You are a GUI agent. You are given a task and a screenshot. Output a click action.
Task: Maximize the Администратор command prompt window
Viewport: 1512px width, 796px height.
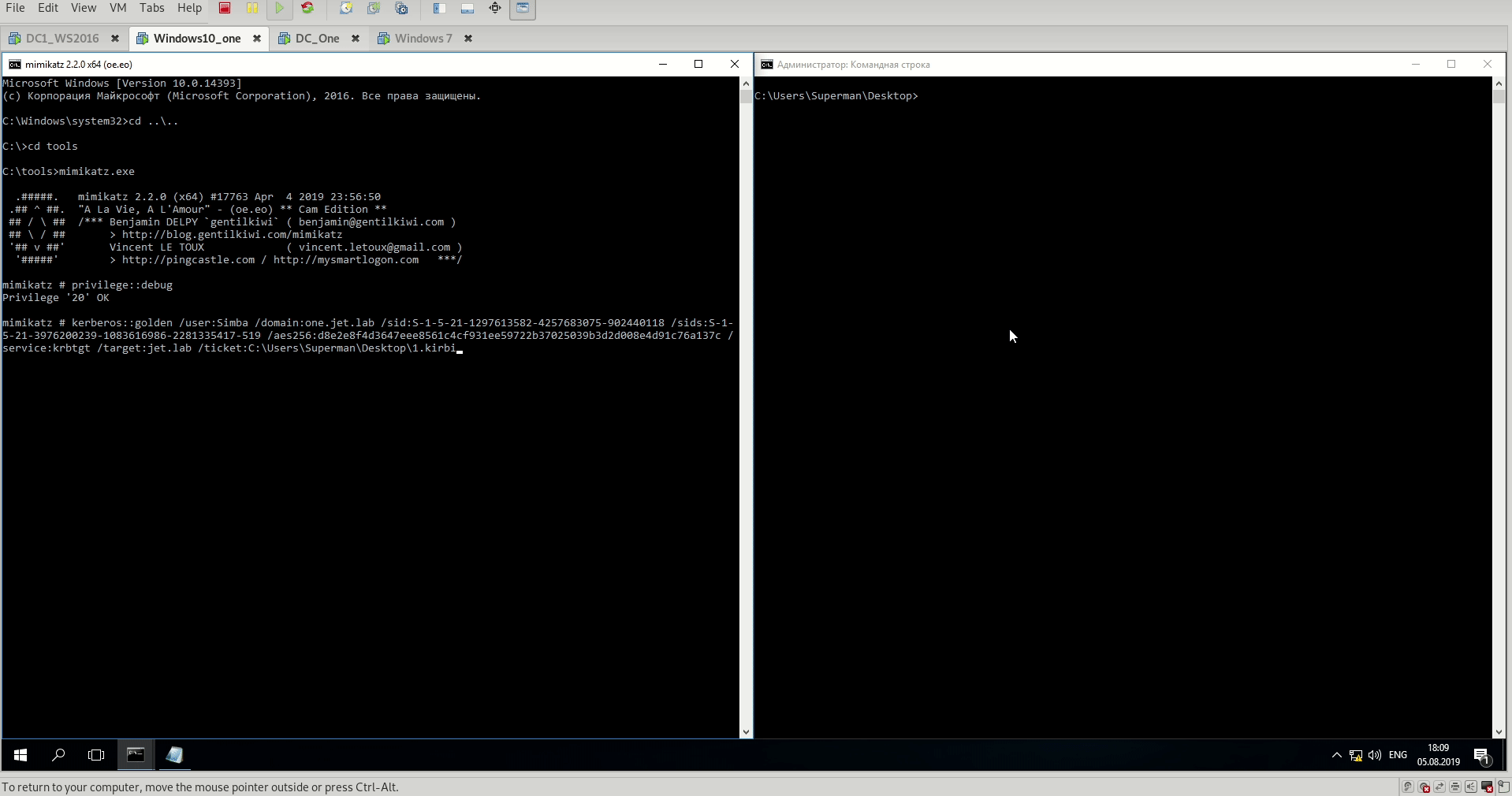1451,65
